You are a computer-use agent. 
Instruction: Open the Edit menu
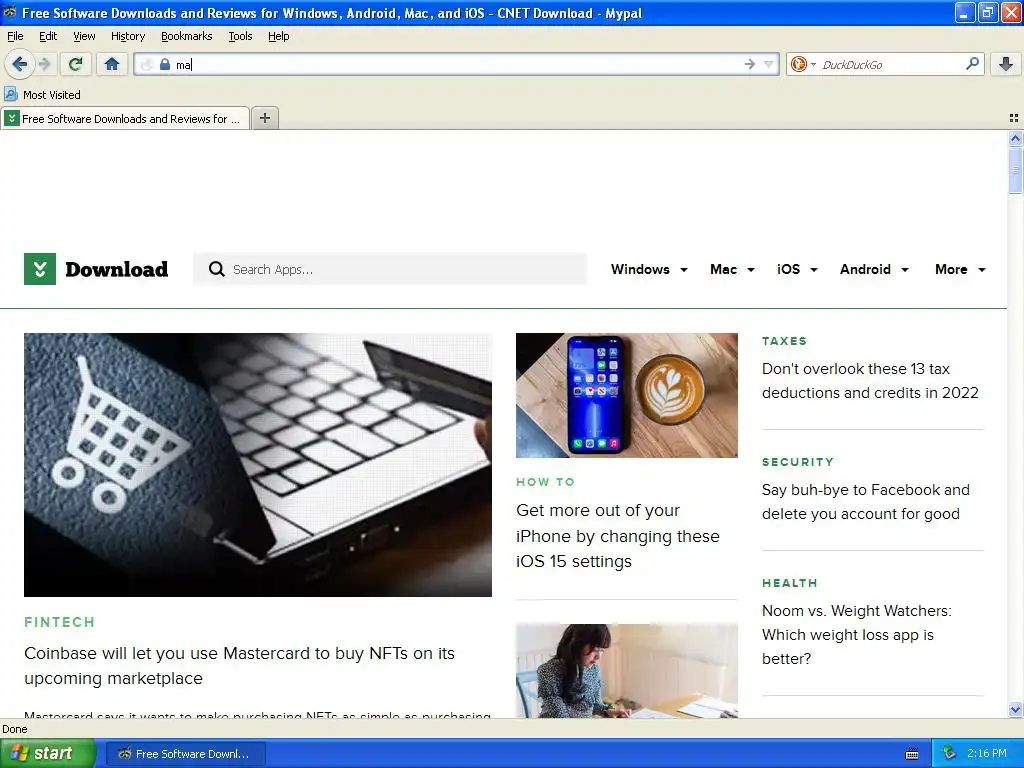click(48, 36)
